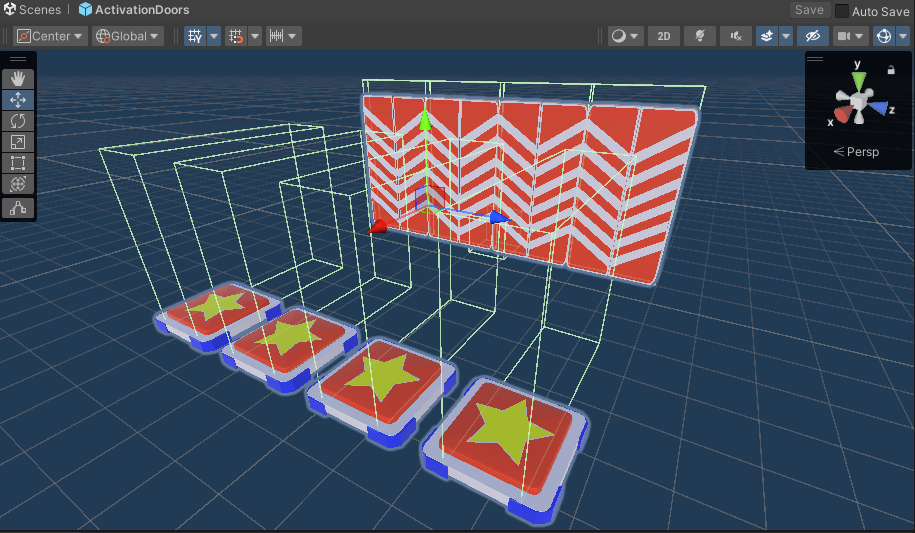Screen dimensions: 915x533
Task: Click the center cube of orientation gizmo
Action: [858, 103]
